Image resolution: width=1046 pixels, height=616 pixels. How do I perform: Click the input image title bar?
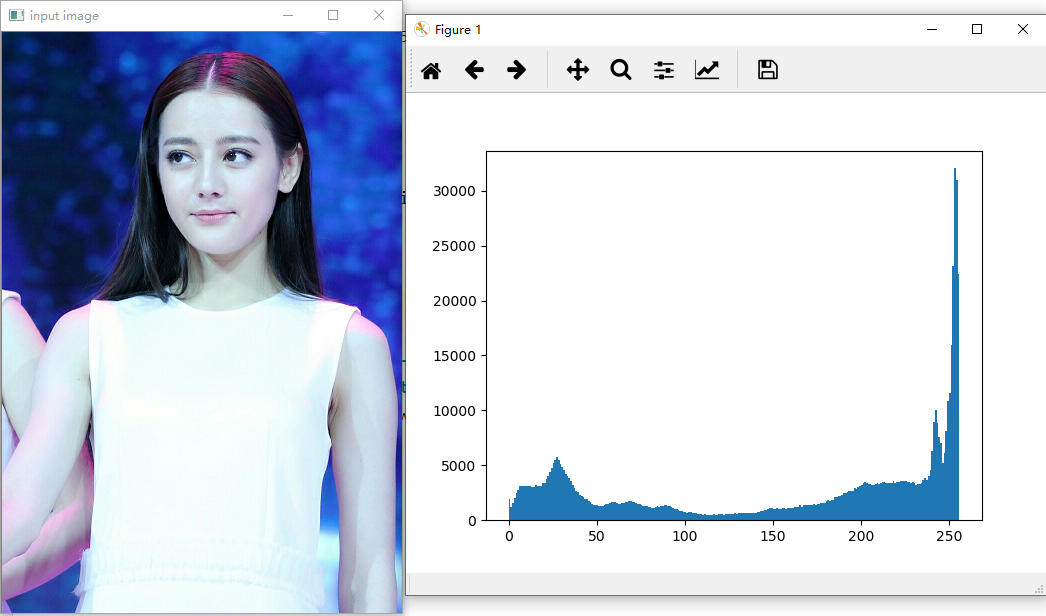[150, 15]
